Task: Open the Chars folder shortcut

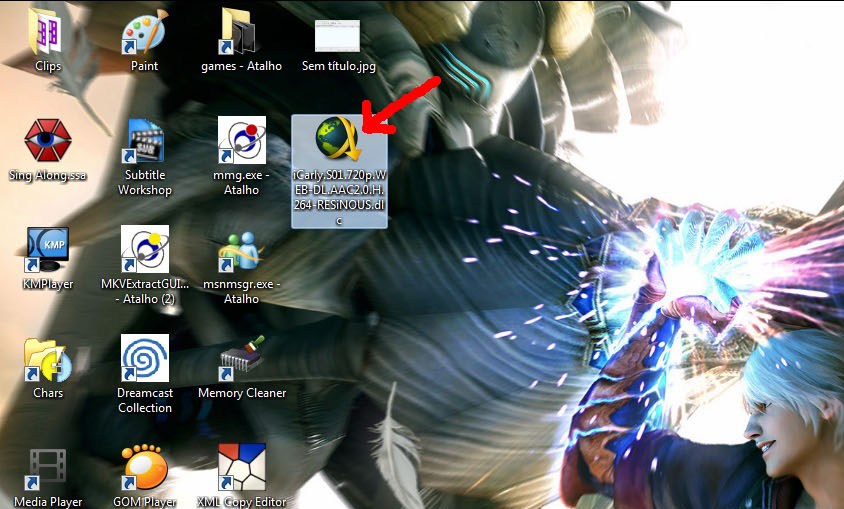Action: [x=47, y=359]
